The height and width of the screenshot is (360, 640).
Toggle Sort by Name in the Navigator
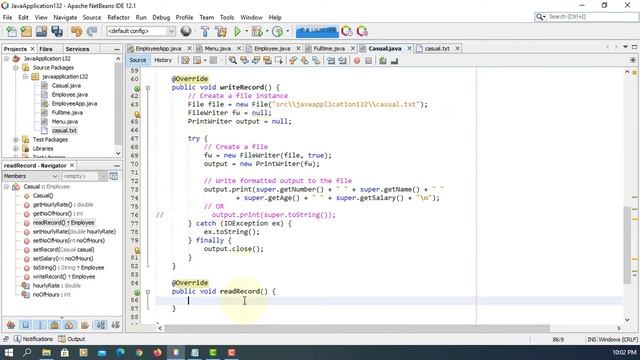[x=101, y=325]
